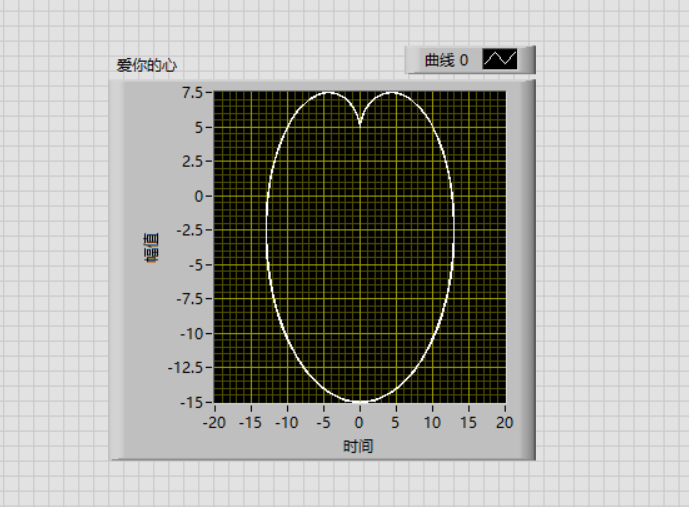Click the Y-axis minimum value -15
Screen dimensions: 689x507
pos(191,402)
